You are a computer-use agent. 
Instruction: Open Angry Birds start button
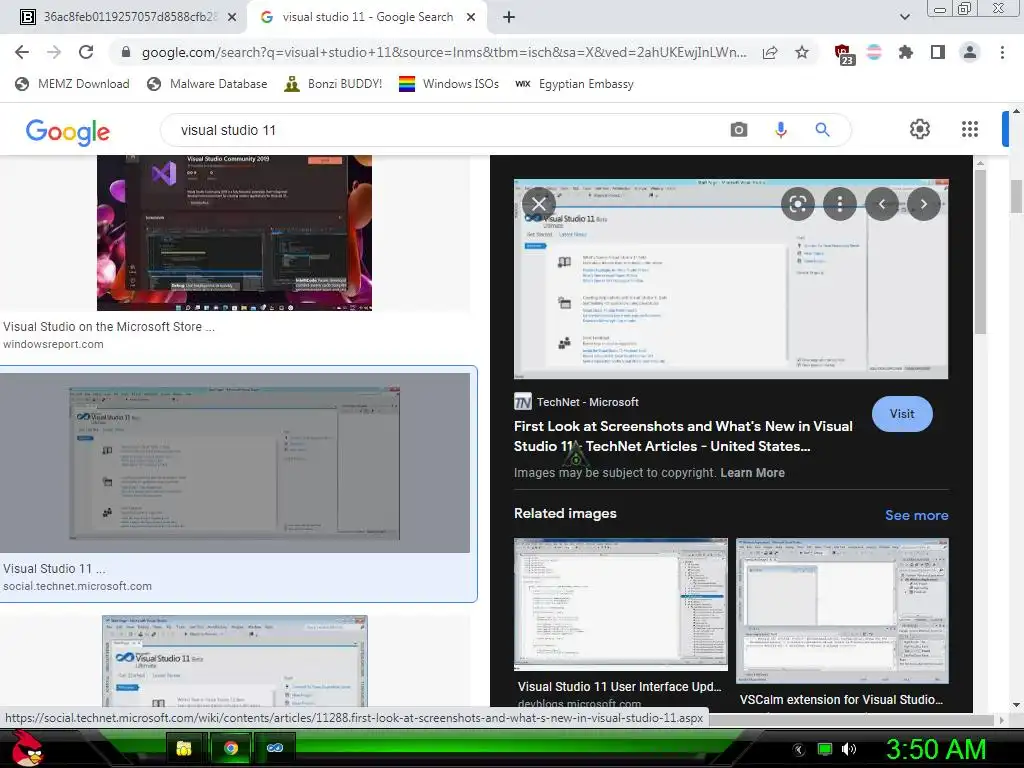click(27, 748)
